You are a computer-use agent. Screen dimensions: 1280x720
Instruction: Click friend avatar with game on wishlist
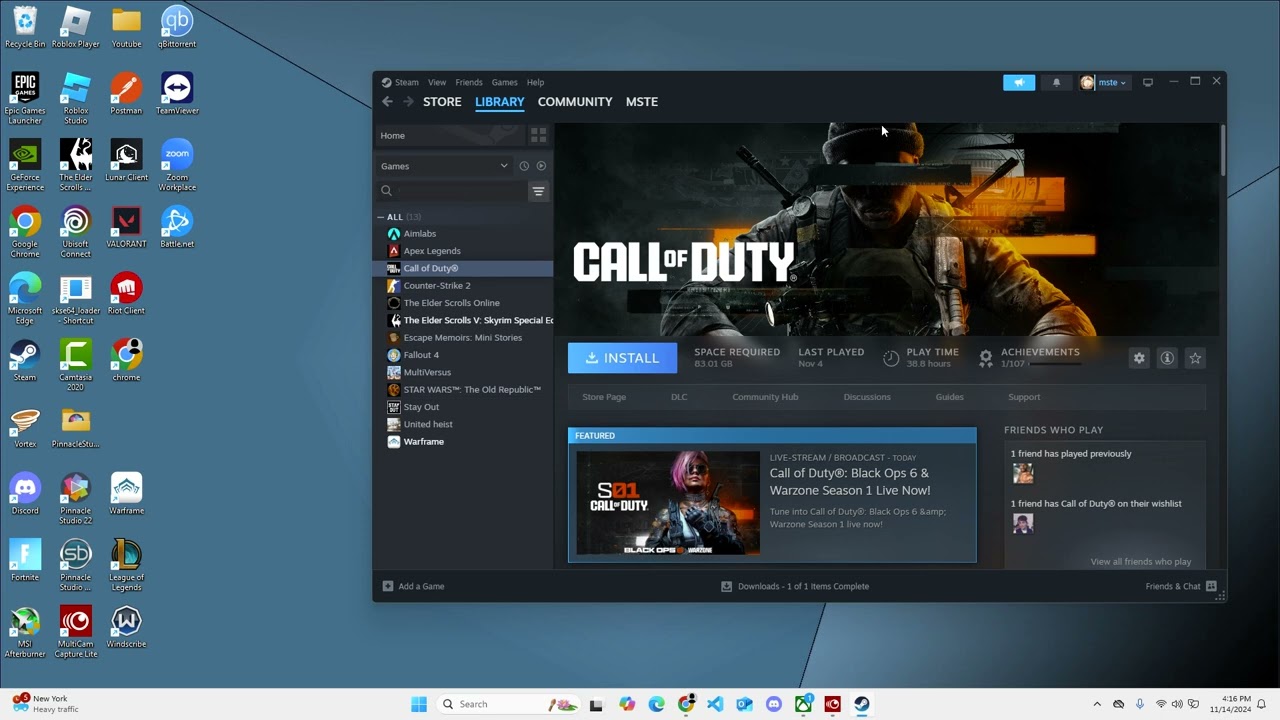pyautogui.click(x=1022, y=523)
